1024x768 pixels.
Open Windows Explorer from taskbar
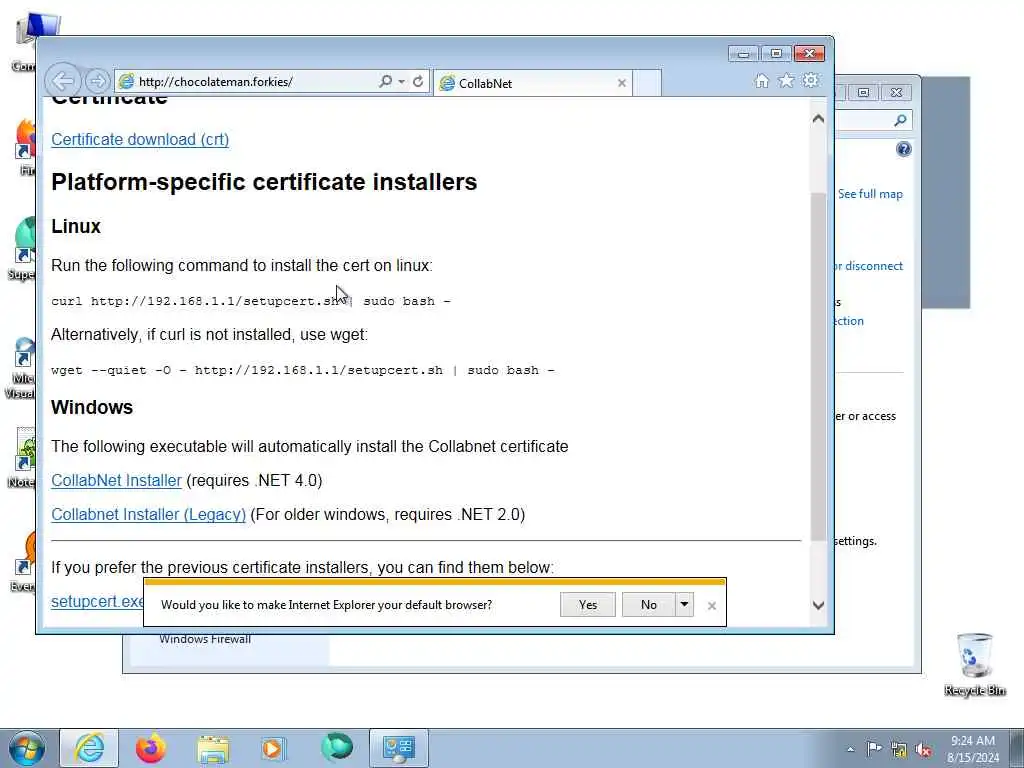213,750
